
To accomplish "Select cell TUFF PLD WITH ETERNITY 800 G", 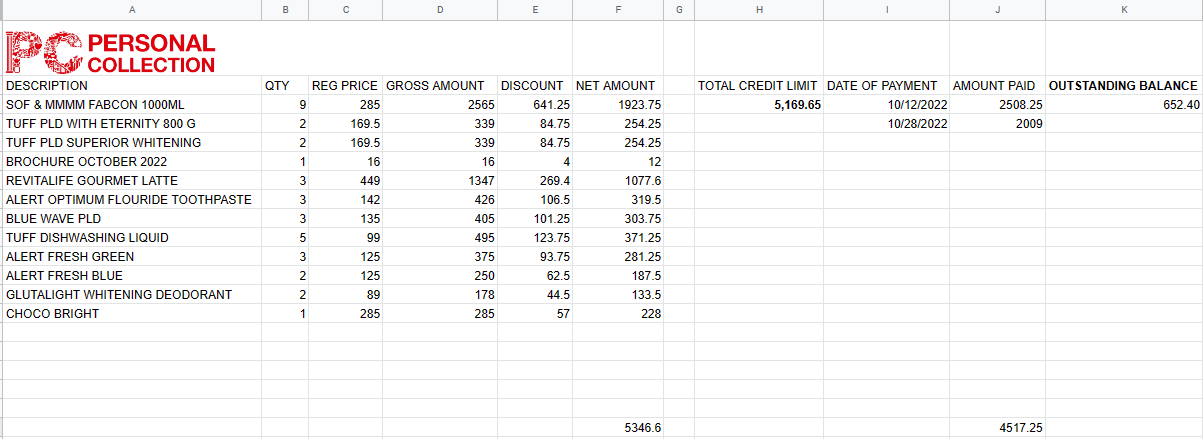I will click(131, 124).
